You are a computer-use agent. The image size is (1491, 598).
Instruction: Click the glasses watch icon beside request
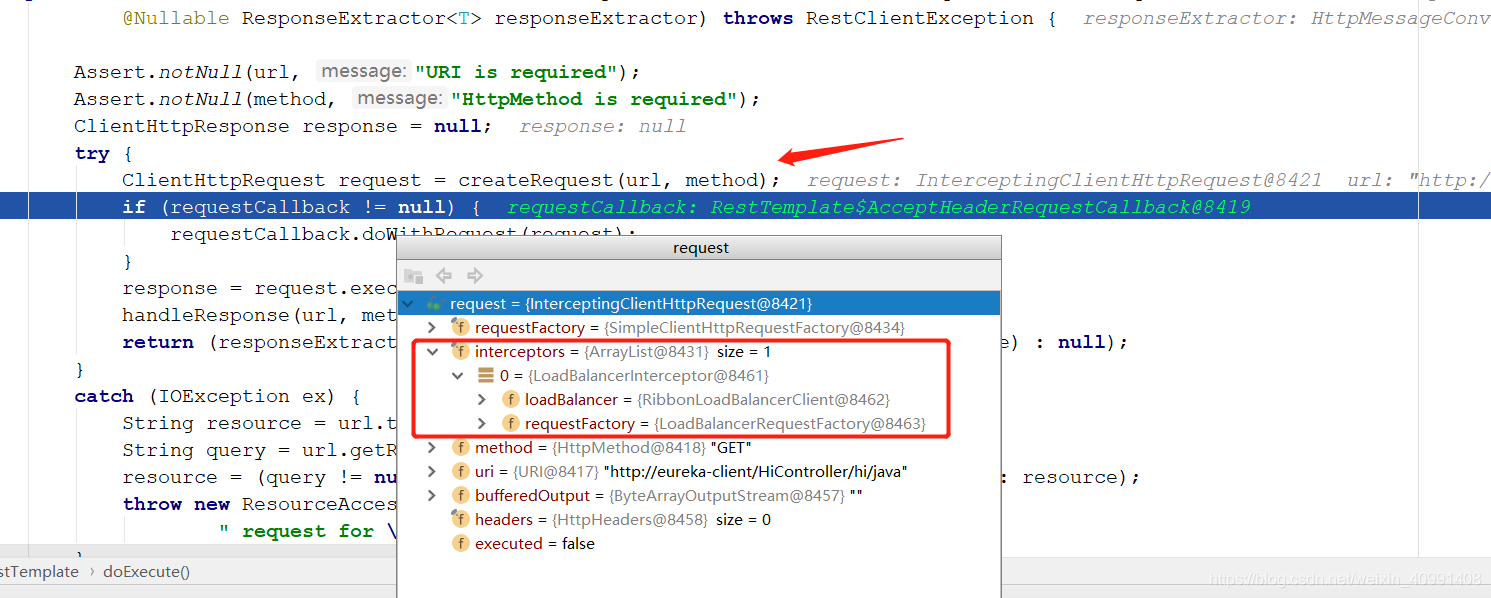click(x=434, y=303)
